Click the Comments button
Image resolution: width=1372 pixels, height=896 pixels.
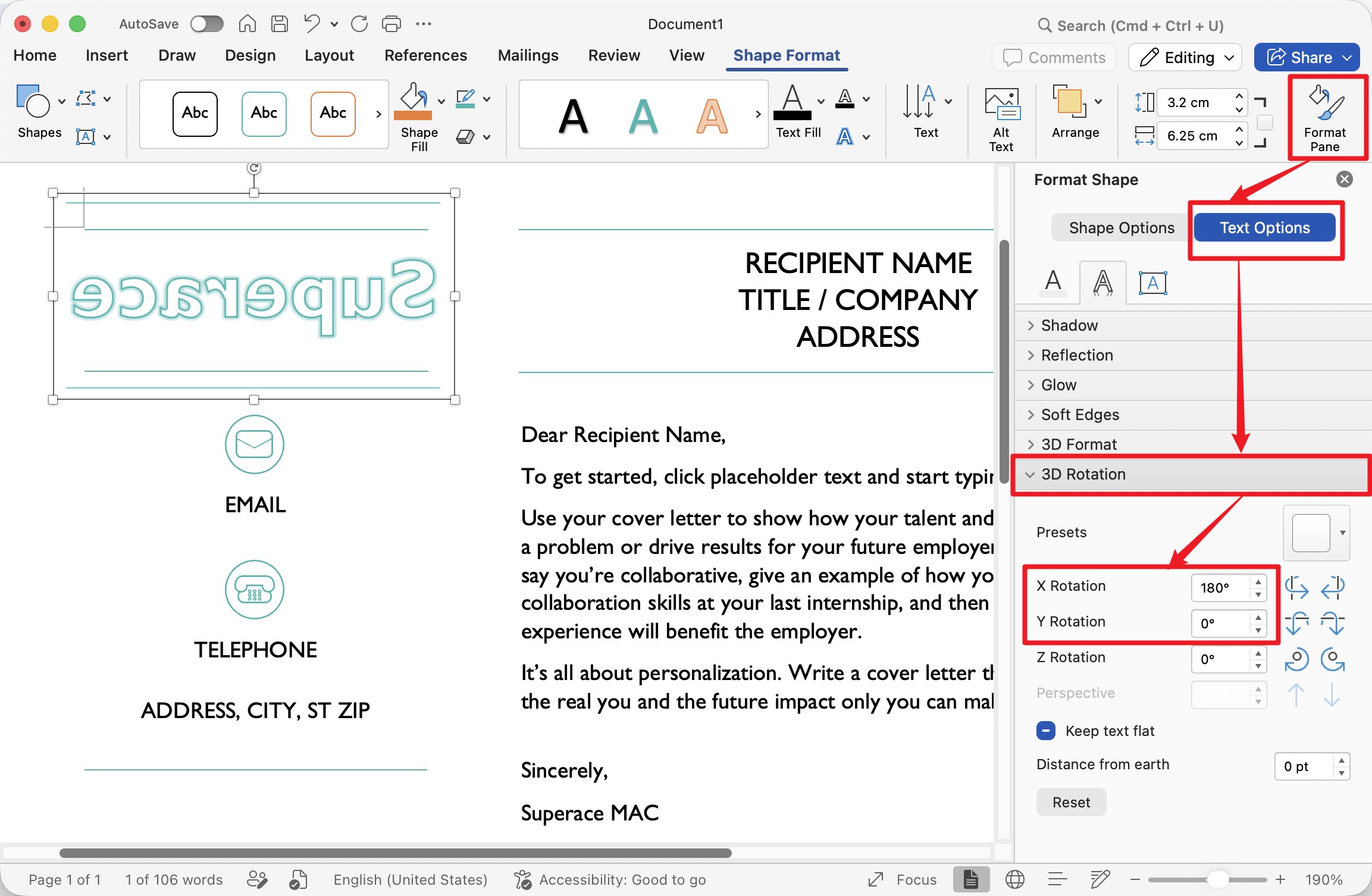[x=1054, y=57]
